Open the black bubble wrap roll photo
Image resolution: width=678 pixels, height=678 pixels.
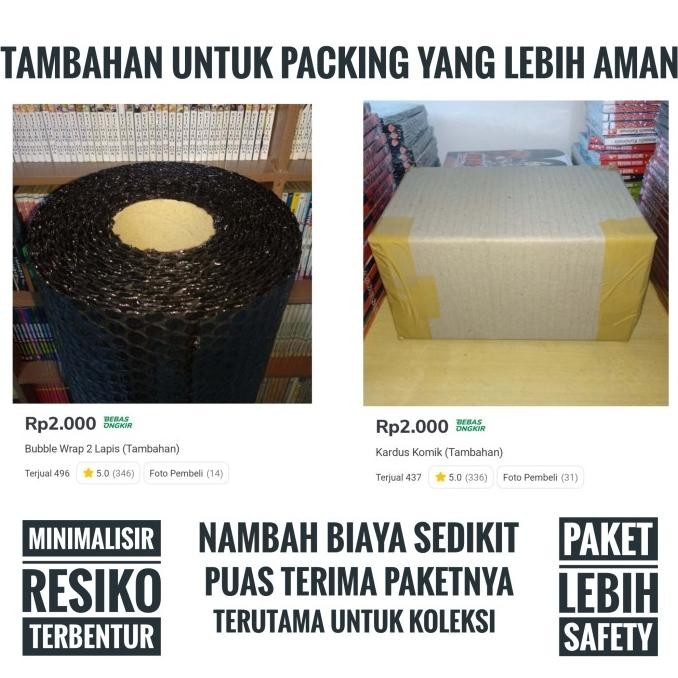click(162, 254)
